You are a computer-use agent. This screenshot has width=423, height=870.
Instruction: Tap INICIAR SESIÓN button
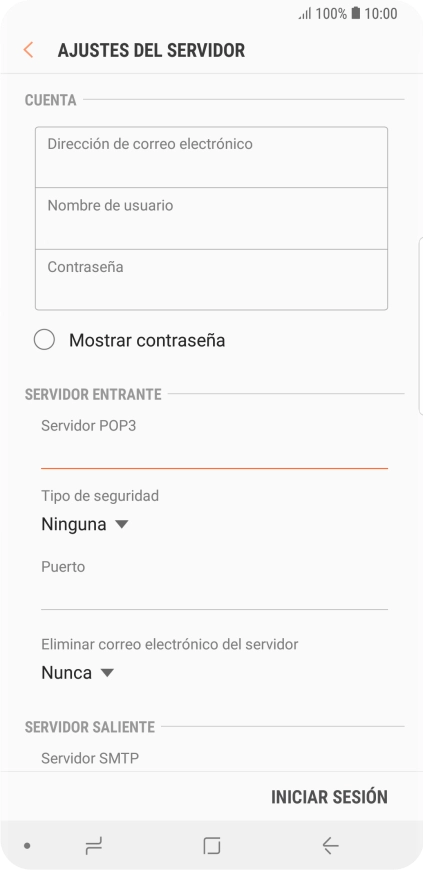tap(329, 797)
